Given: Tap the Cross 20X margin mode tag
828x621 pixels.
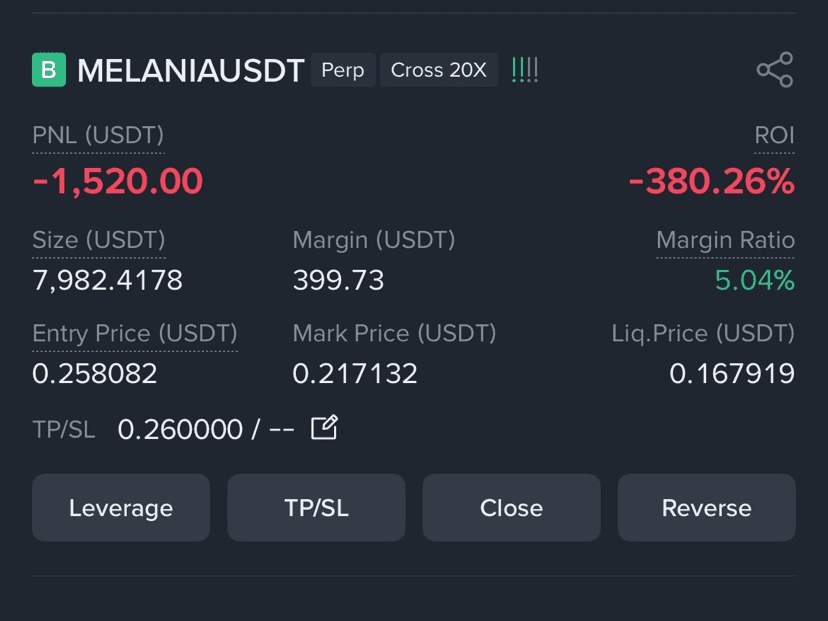Looking at the screenshot, I should click(x=439, y=70).
